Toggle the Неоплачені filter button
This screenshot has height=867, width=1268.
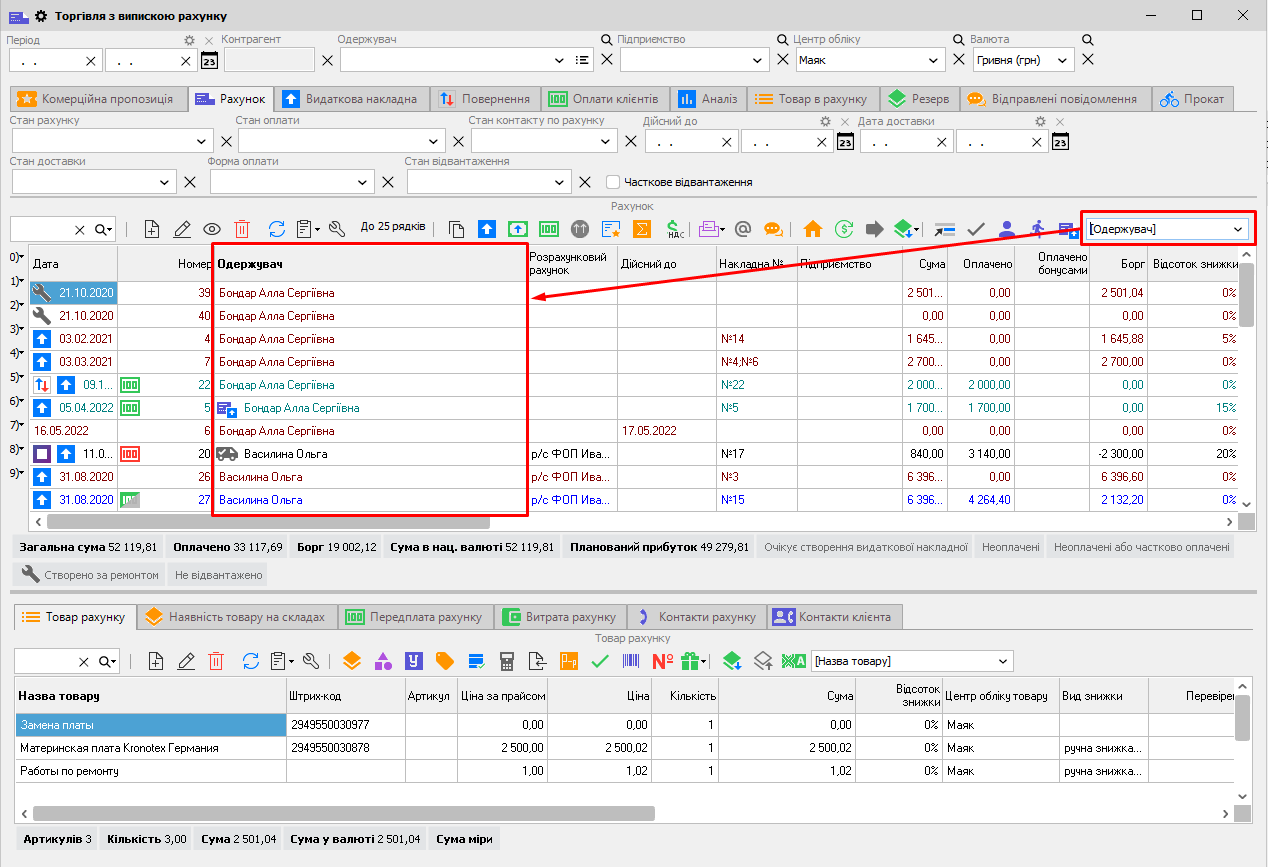point(1009,547)
